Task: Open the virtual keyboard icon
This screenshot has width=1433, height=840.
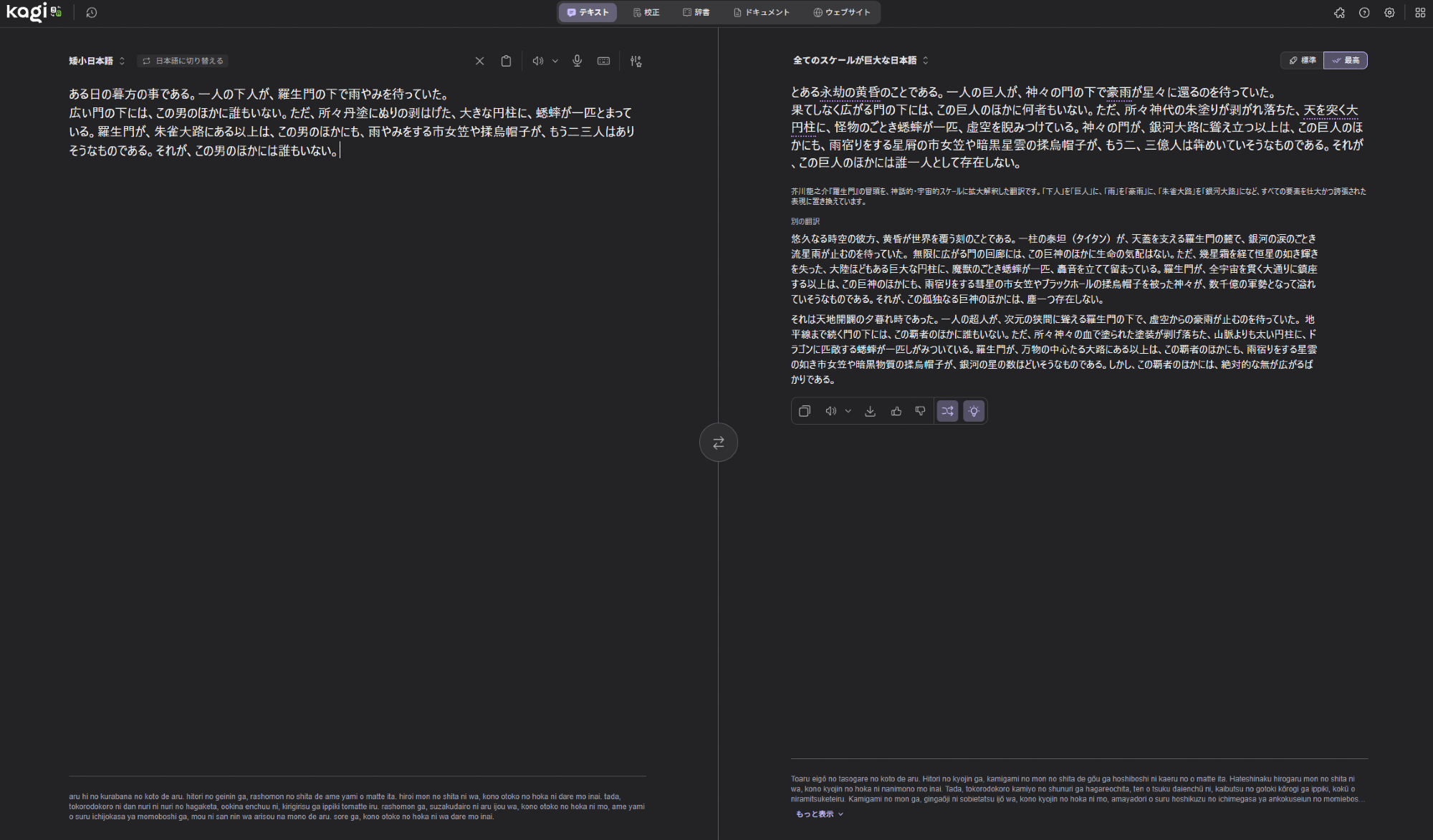Action: (x=603, y=61)
